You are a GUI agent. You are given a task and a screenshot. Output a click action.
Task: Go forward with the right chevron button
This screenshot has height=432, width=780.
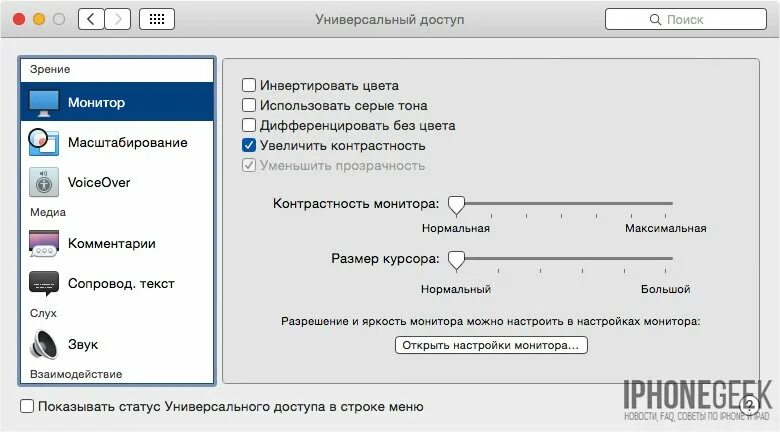coord(118,19)
